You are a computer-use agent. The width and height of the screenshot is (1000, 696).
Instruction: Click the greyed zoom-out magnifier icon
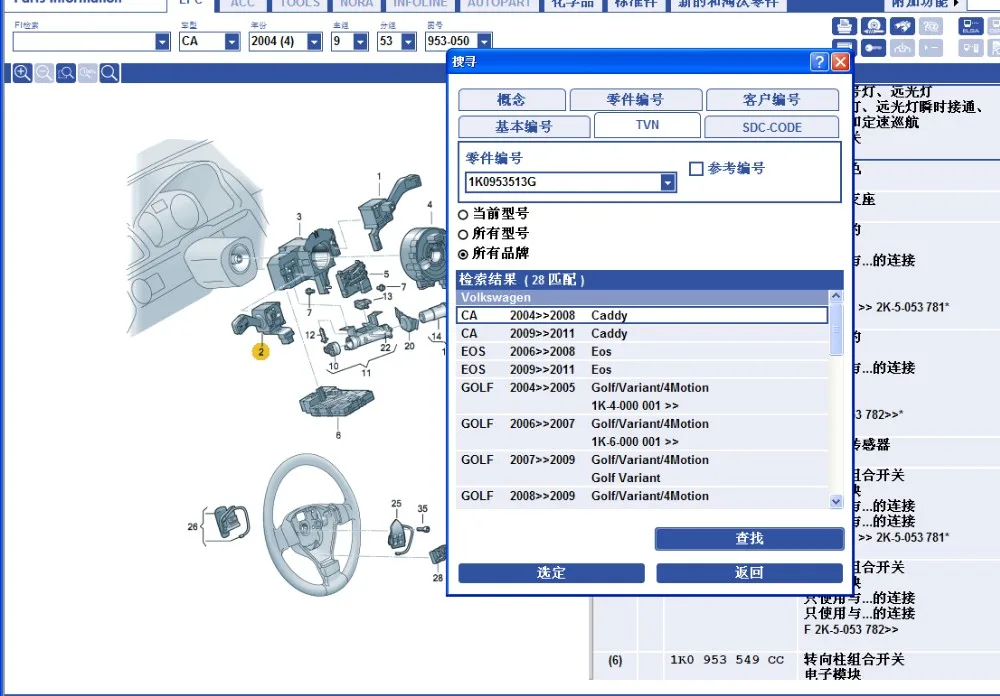point(44,73)
